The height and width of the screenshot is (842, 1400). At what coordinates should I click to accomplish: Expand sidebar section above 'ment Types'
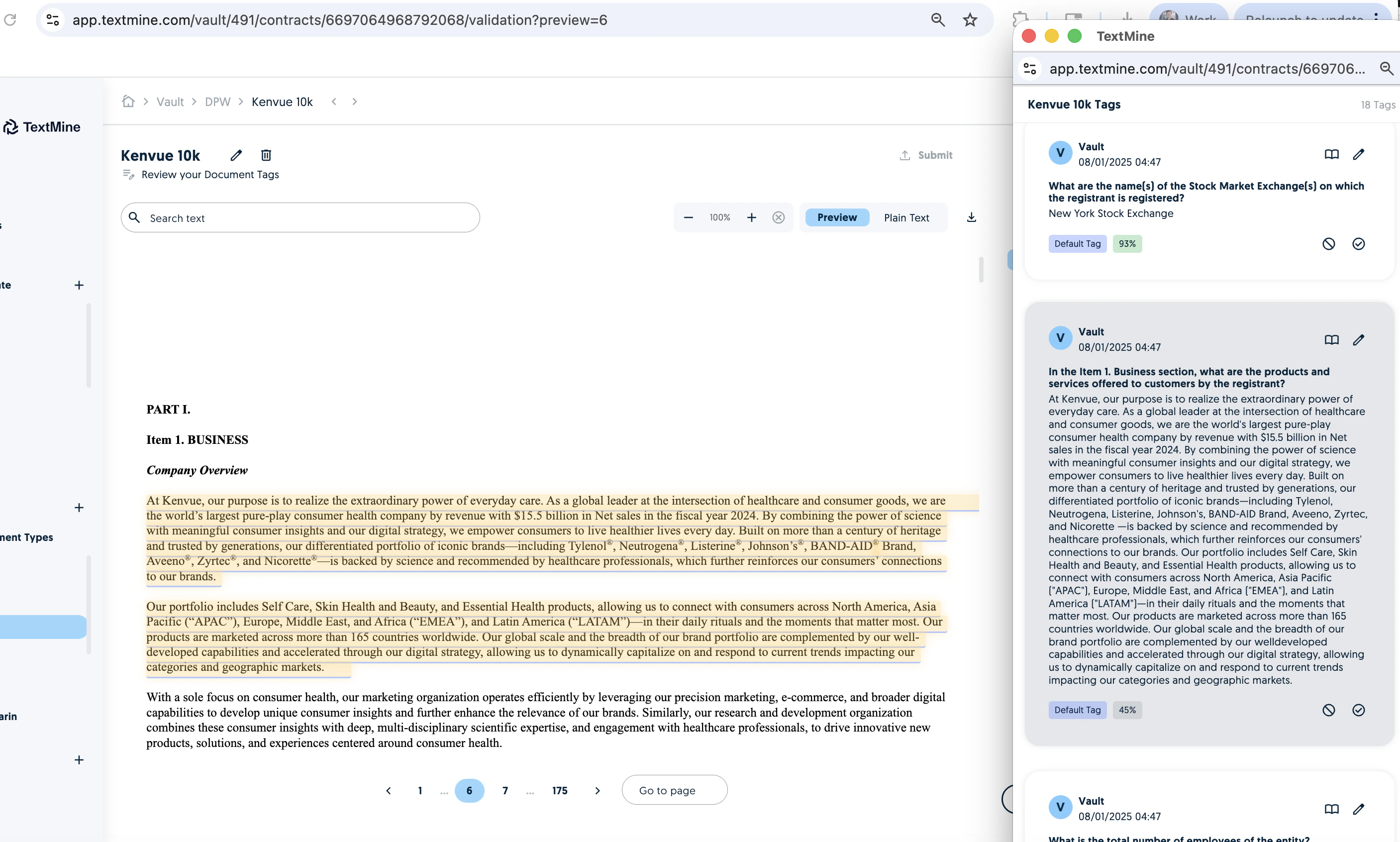79,507
